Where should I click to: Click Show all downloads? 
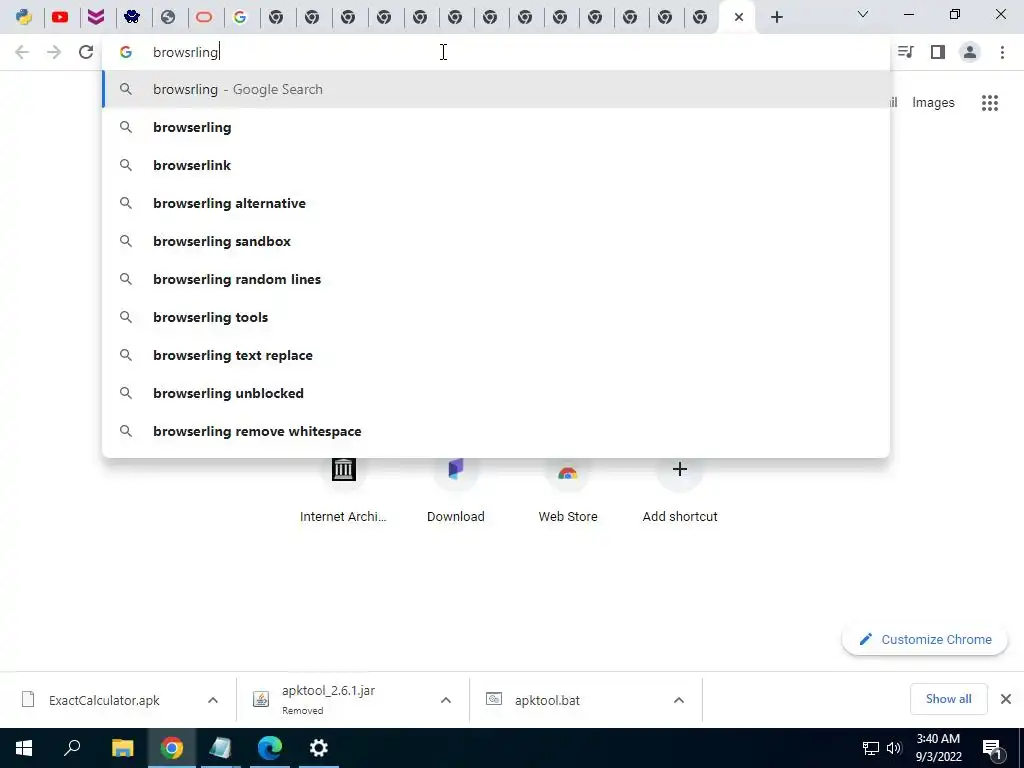click(x=948, y=699)
